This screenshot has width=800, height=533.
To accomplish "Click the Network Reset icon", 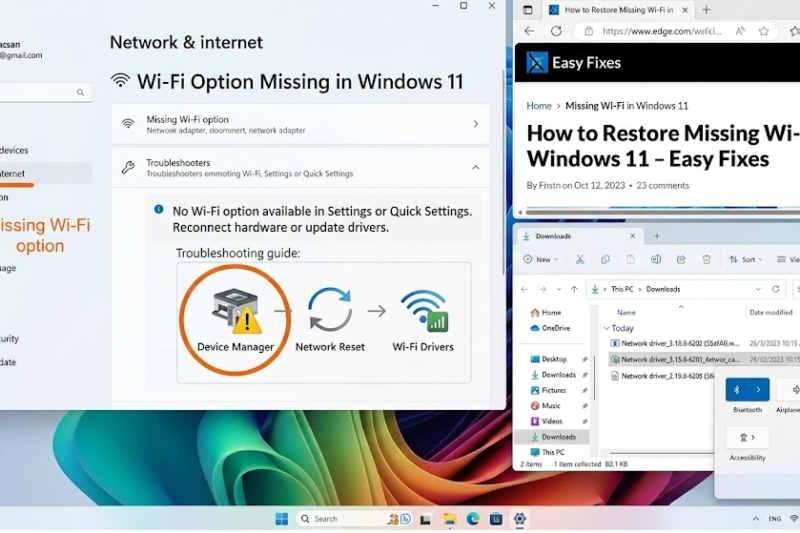I will (329, 310).
